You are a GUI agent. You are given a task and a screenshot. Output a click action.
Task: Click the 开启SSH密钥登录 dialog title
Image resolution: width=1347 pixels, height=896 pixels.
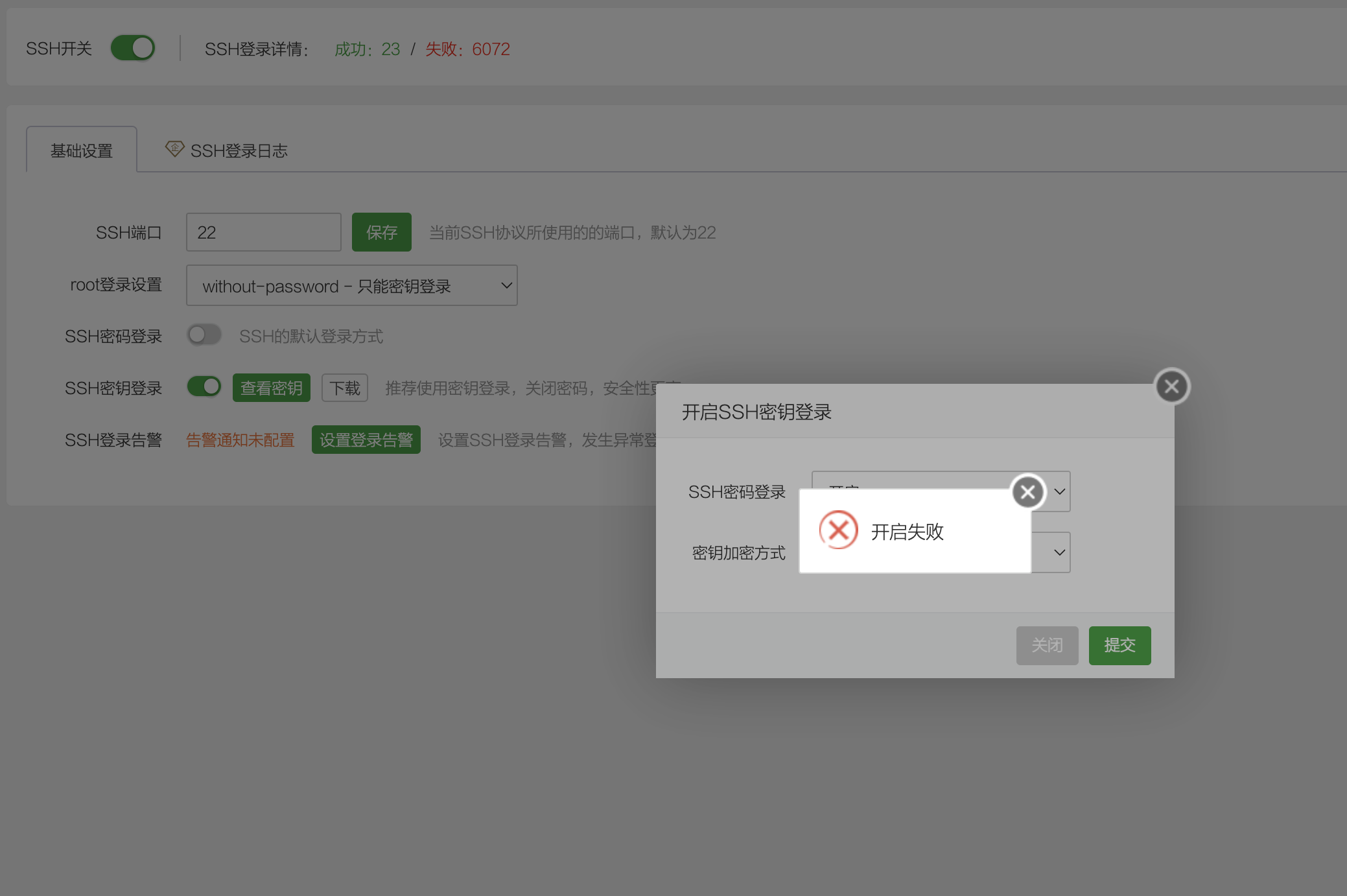(x=757, y=412)
